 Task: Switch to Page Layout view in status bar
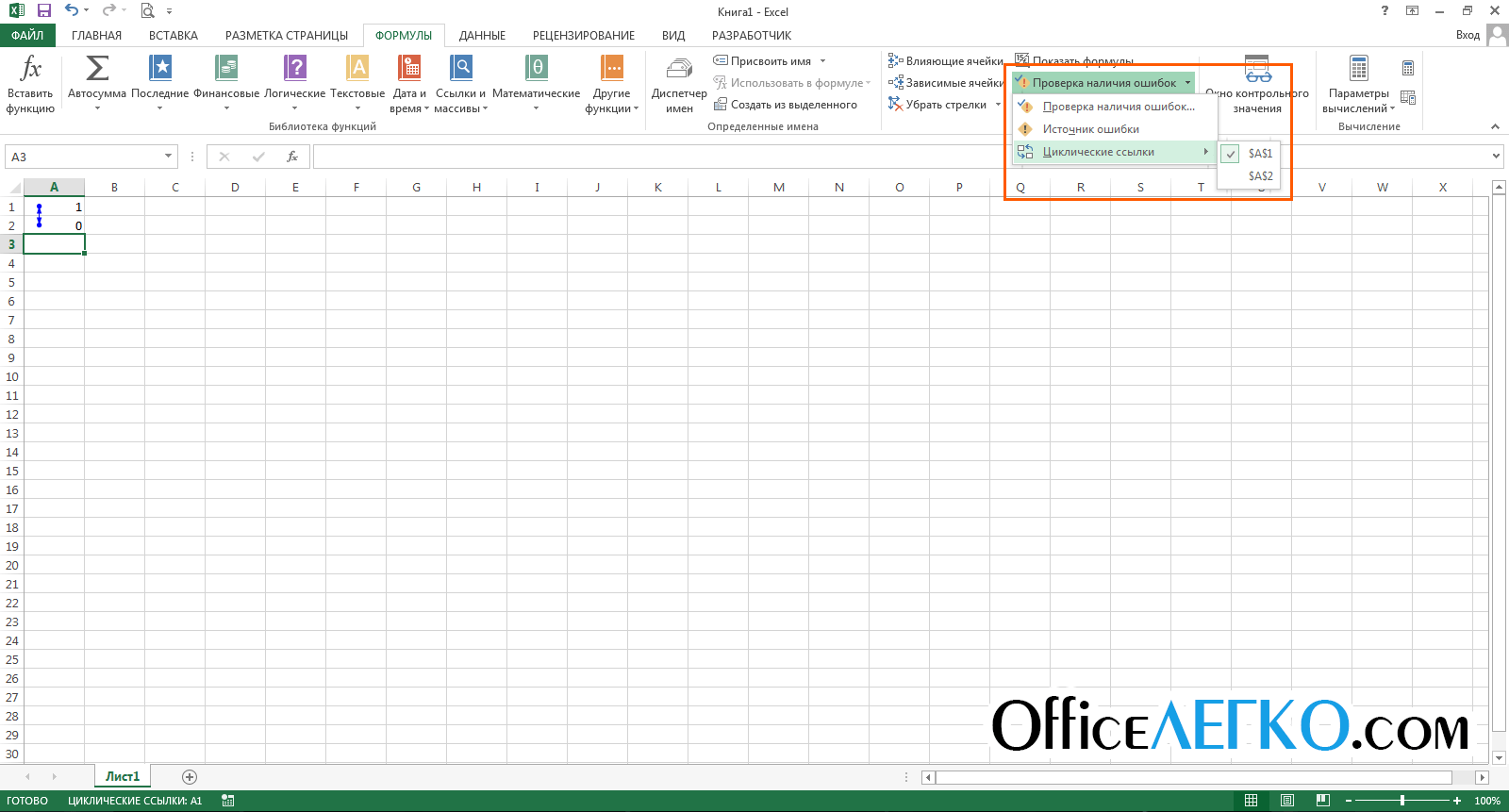(x=1287, y=801)
